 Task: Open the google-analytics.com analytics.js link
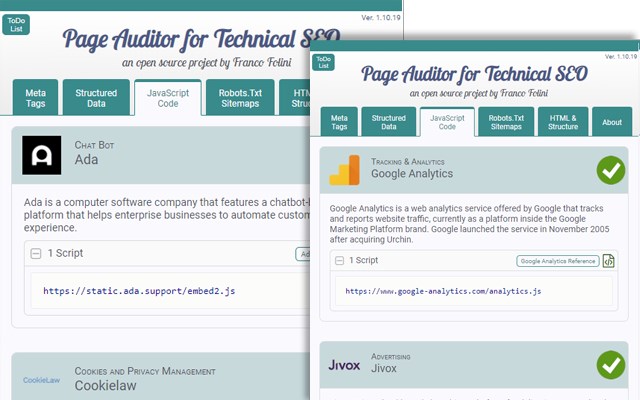tap(443, 291)
